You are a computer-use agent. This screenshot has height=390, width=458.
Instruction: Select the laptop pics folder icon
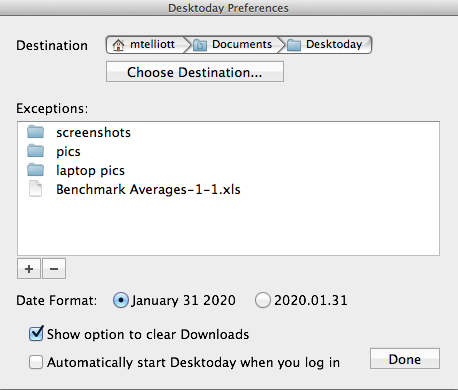coord(35,170)
